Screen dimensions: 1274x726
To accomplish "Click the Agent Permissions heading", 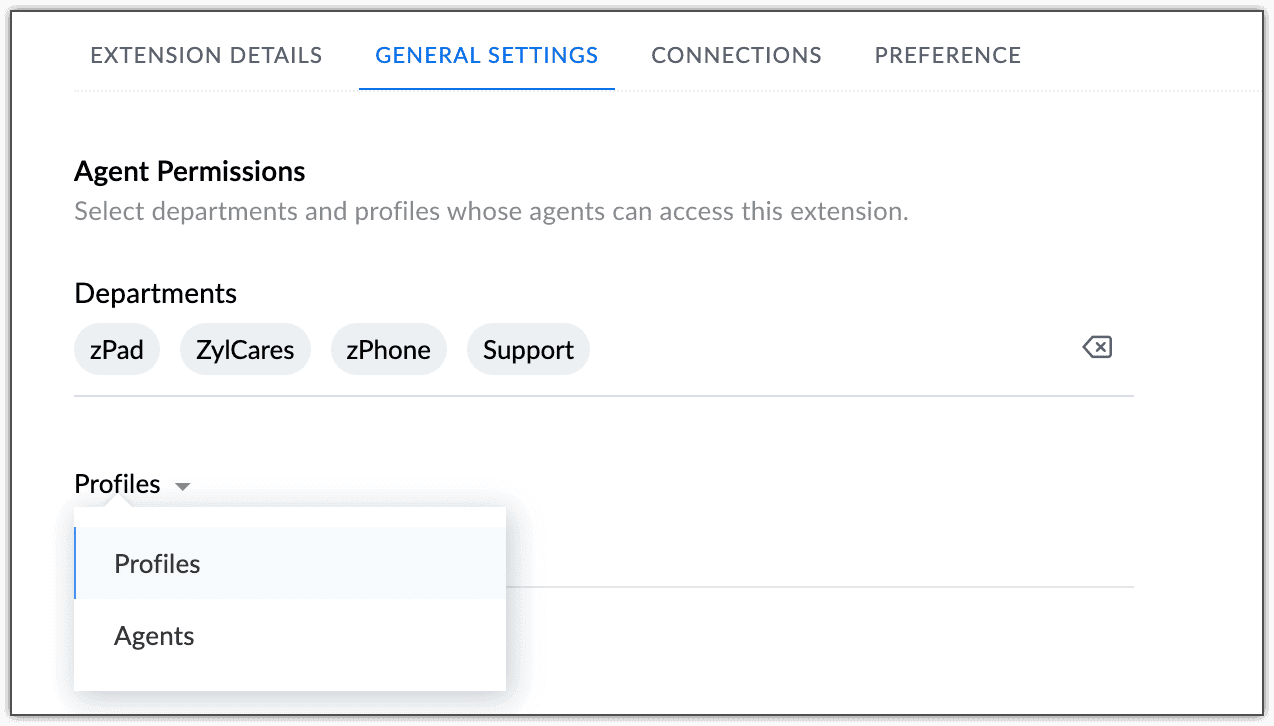I will click(190, 172).
